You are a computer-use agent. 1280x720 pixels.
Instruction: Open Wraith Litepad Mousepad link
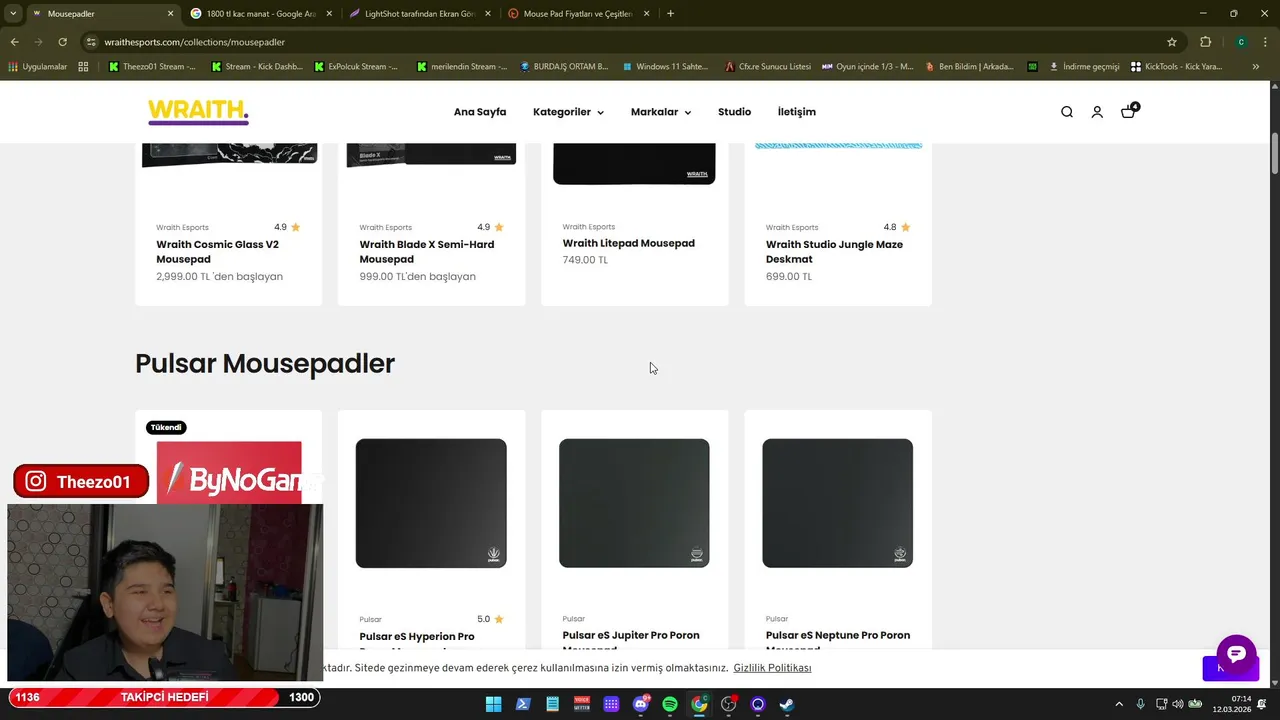[x=628, y=243]
